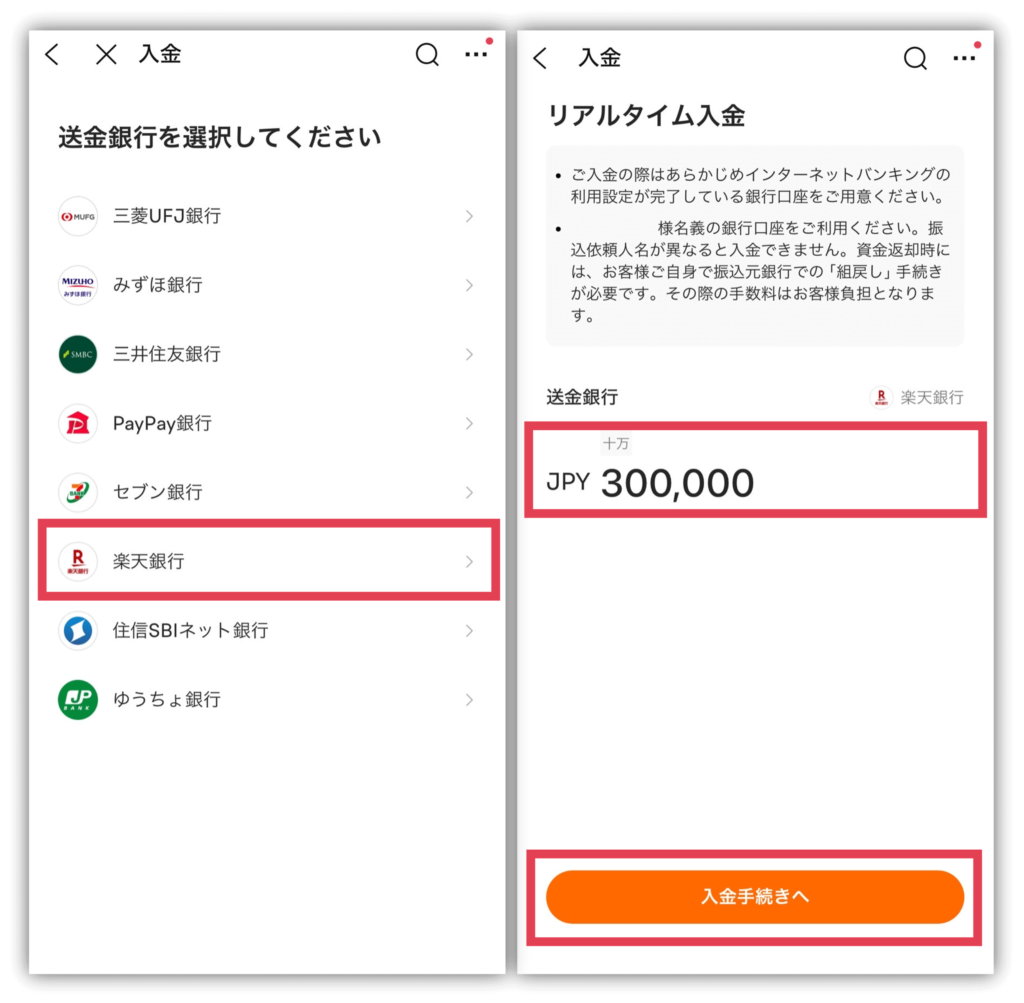Select the みずほ銀行 Mizuho logo icon
Screen dimensions: 1024x1003
[78, 285]
